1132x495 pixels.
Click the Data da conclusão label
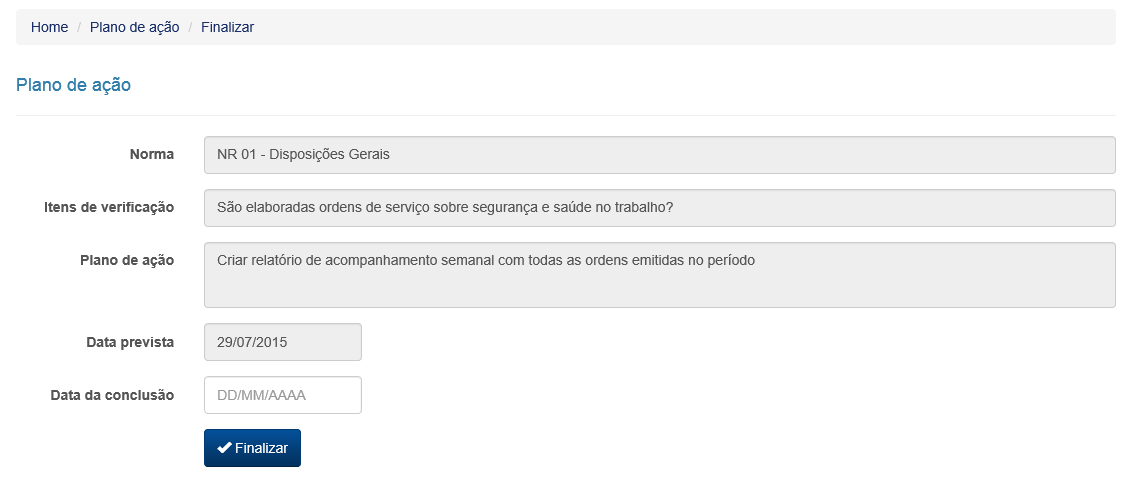click(x=112, y=395)
